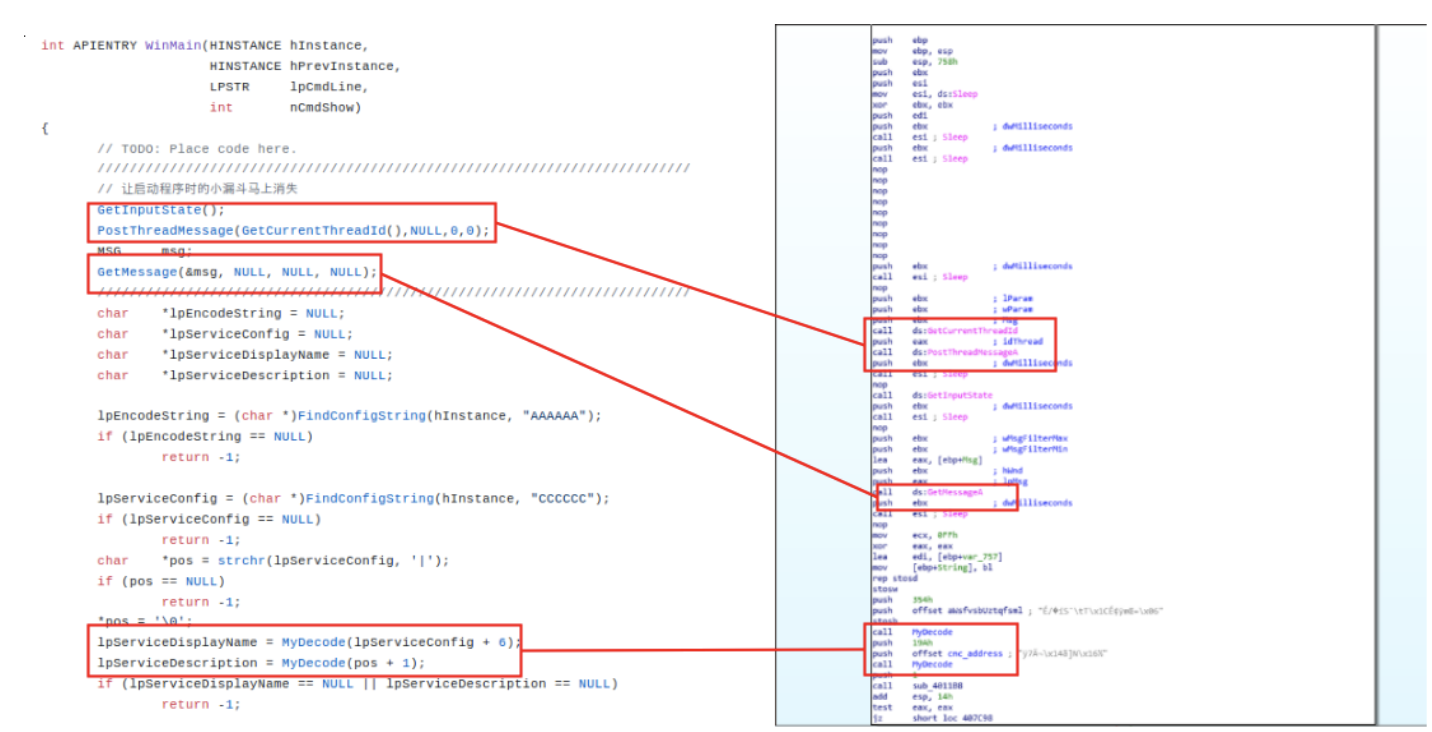Viewport: 1432px width, 732px height.
Task: Click MyDecode(pos + 1) in source
Action: (352, 663)
